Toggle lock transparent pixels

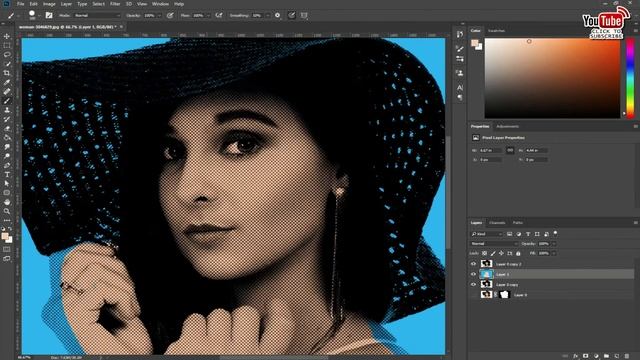coord(484,253)
